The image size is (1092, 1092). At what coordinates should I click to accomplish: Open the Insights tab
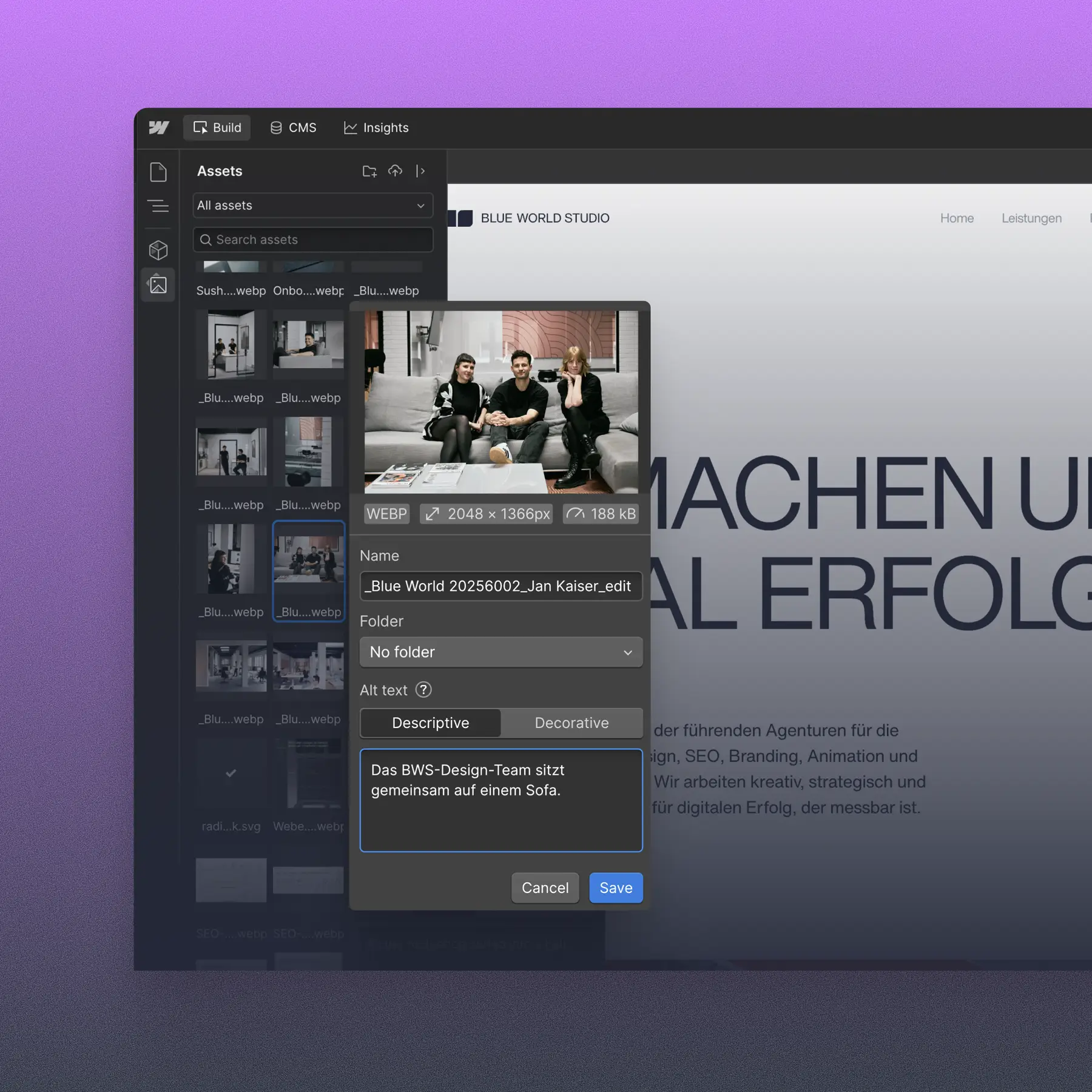[376, 127]
